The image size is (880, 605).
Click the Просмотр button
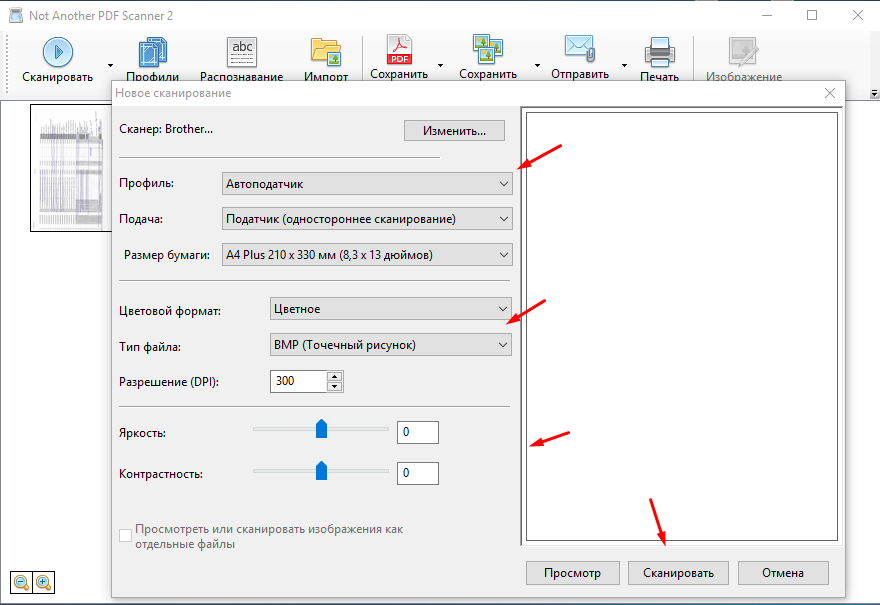572,573
